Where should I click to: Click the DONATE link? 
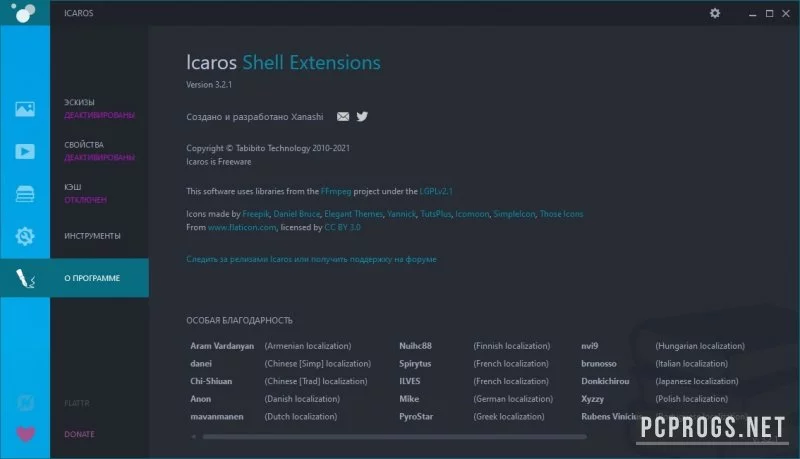point(79,434)
